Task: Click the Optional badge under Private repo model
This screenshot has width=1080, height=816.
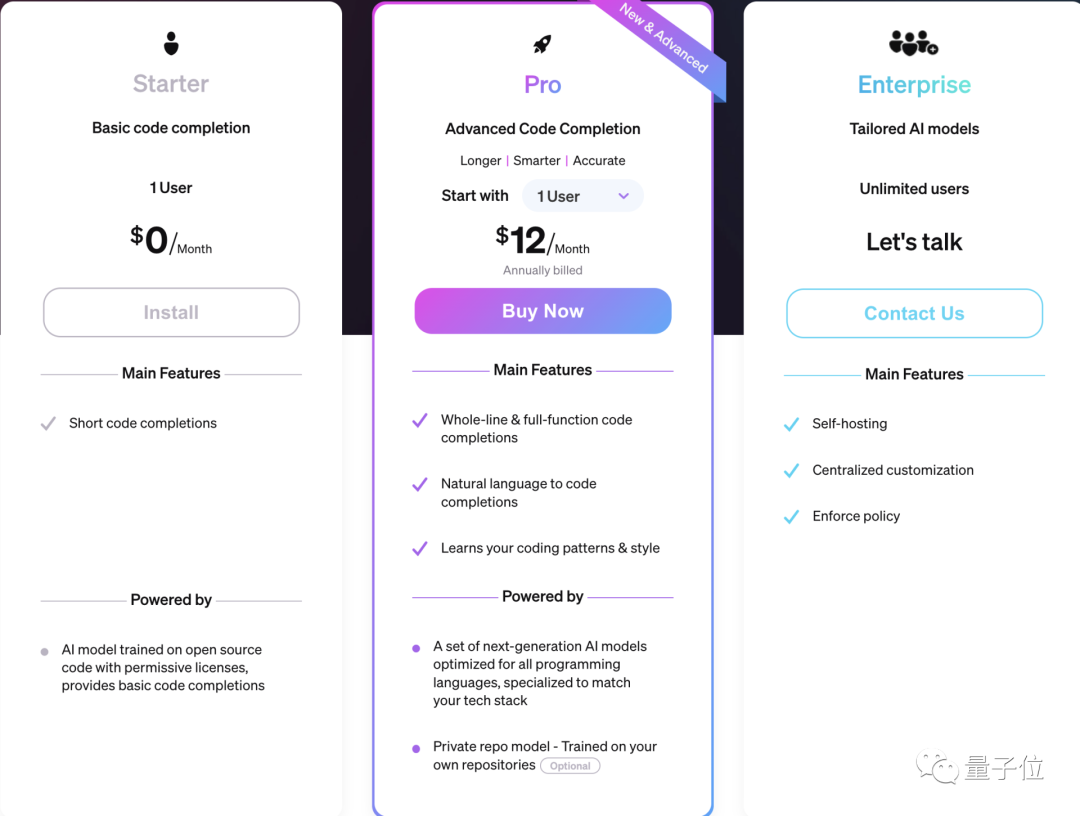Action: [x=570, y=765]
